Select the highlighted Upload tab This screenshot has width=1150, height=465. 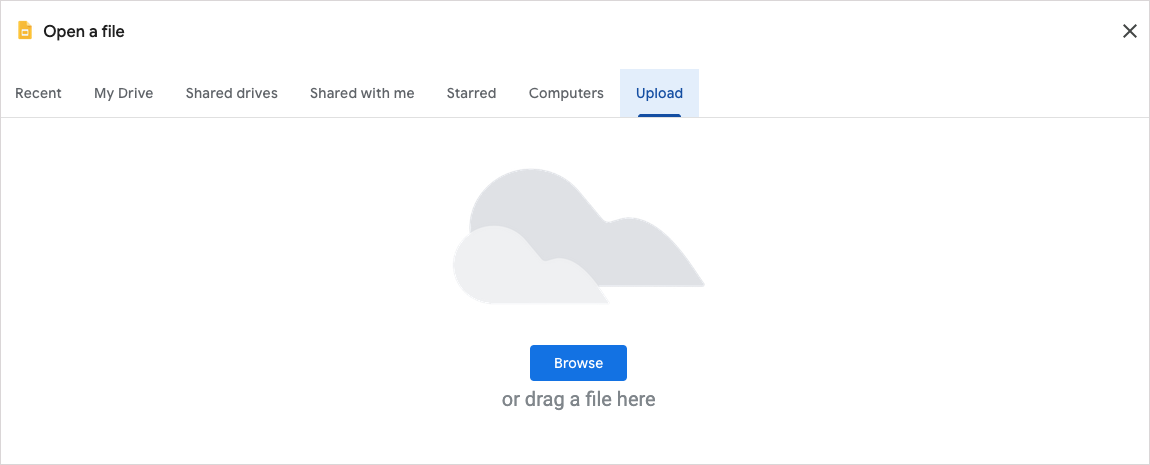[659, 93]
